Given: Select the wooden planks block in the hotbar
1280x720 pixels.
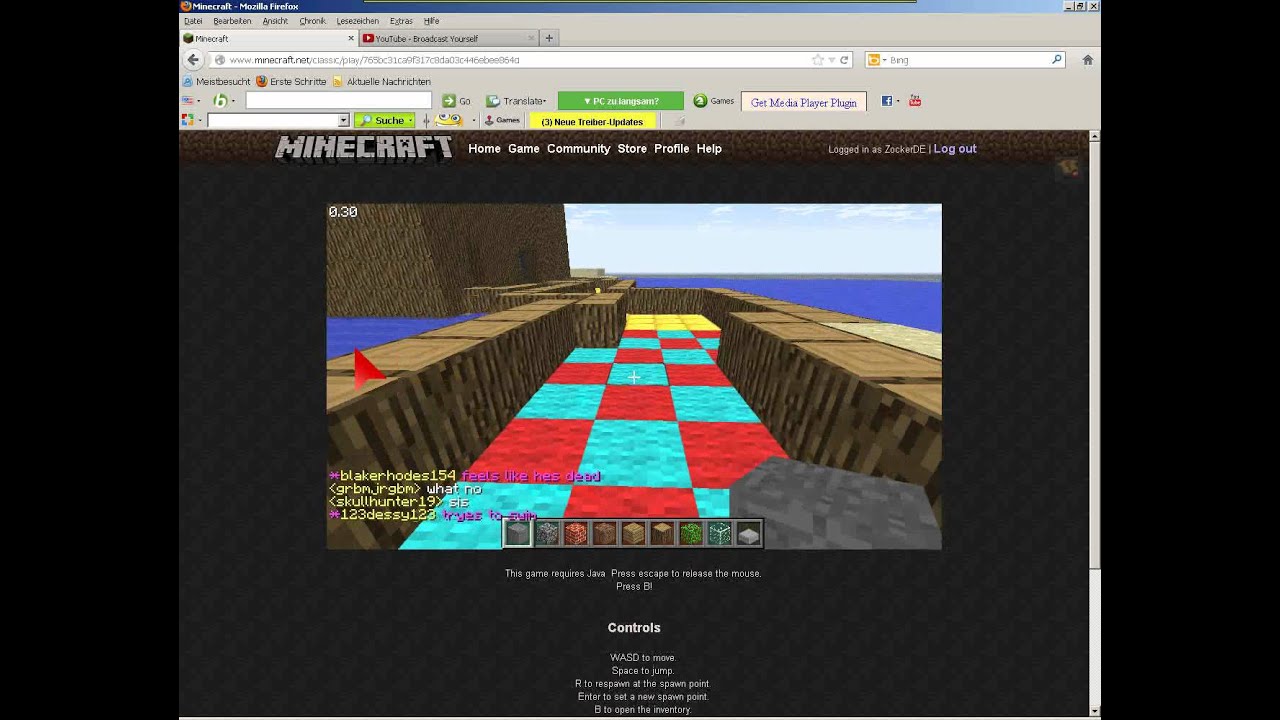Looking at the screenshot, I should click(x=633, y=534).
